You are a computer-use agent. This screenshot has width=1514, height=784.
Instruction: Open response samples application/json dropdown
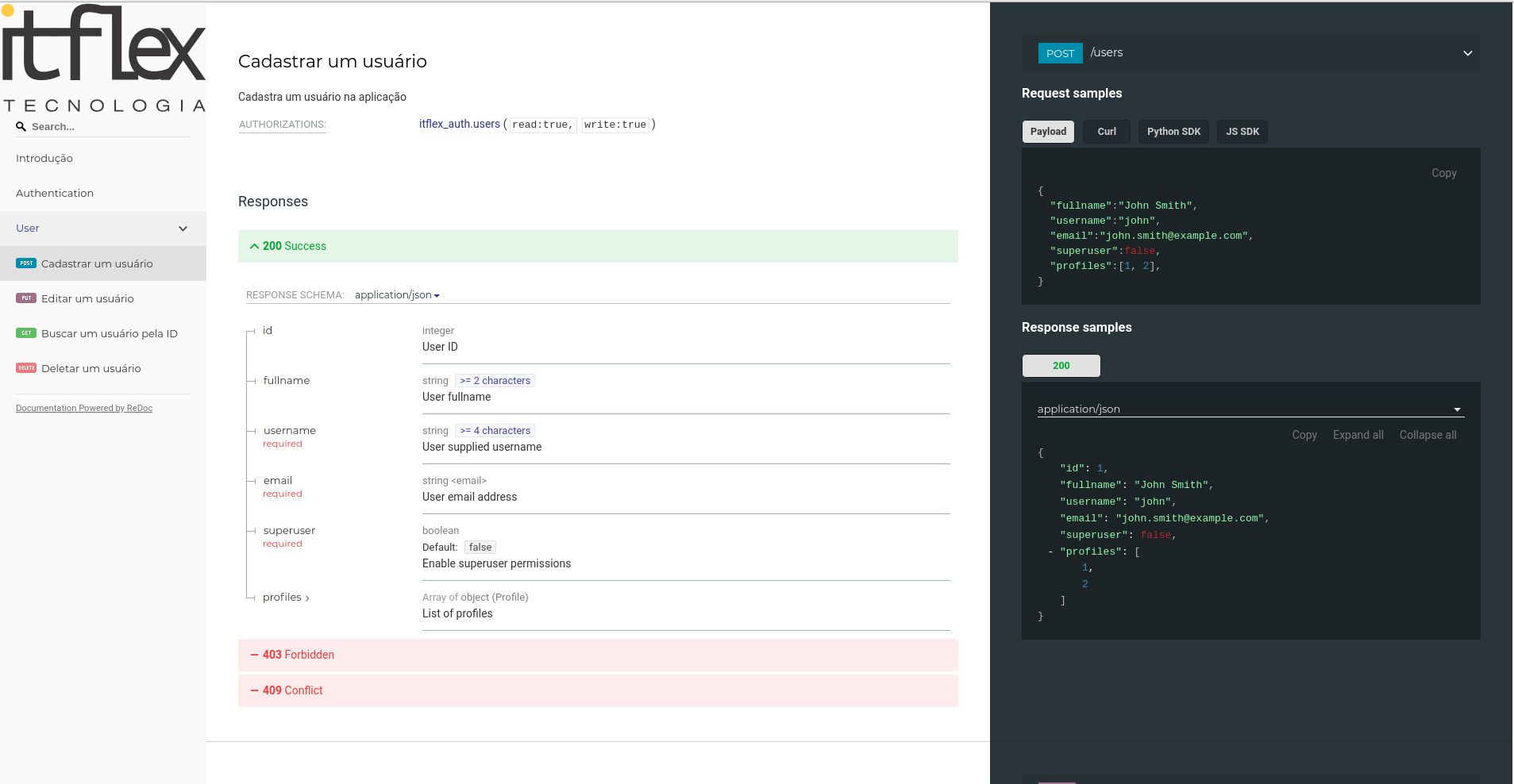[1250, 409]
